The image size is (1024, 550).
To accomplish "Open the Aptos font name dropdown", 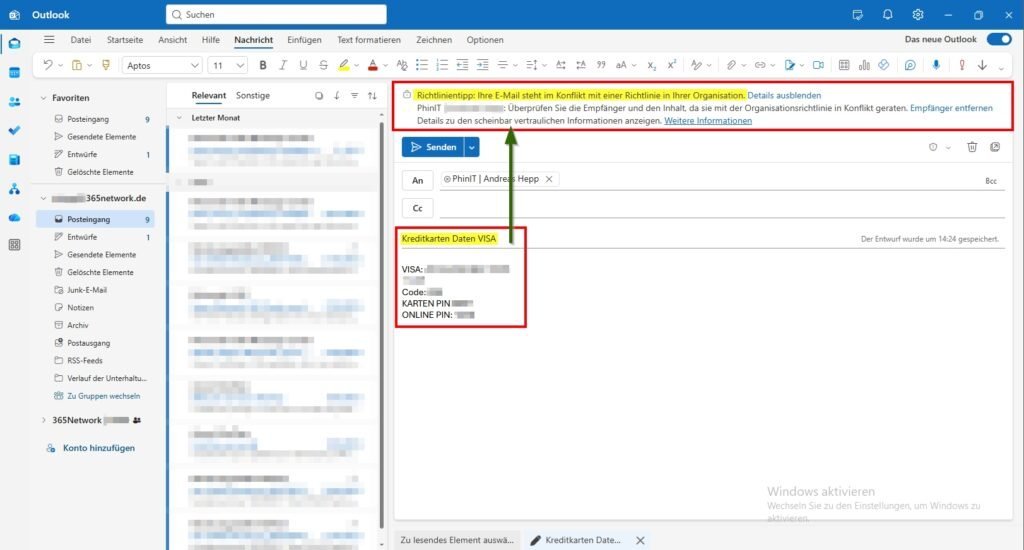I will click(162, 65).
